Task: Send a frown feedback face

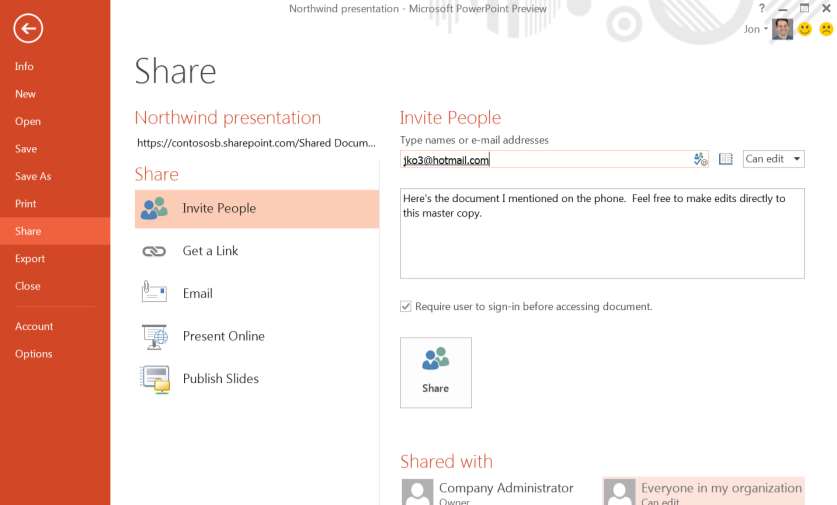Action: (826, 29)
